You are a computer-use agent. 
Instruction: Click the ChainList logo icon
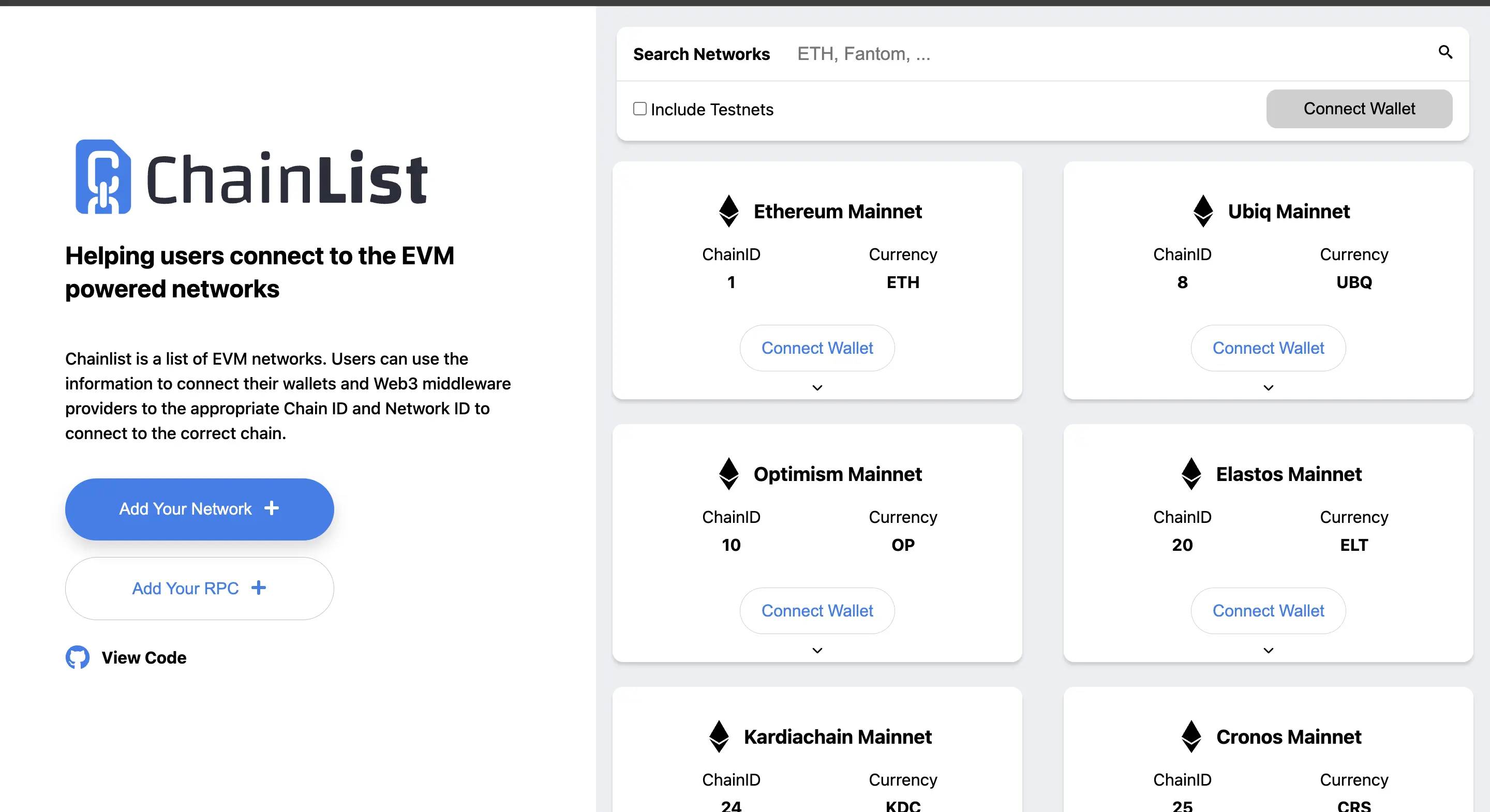tap(103, 177)
